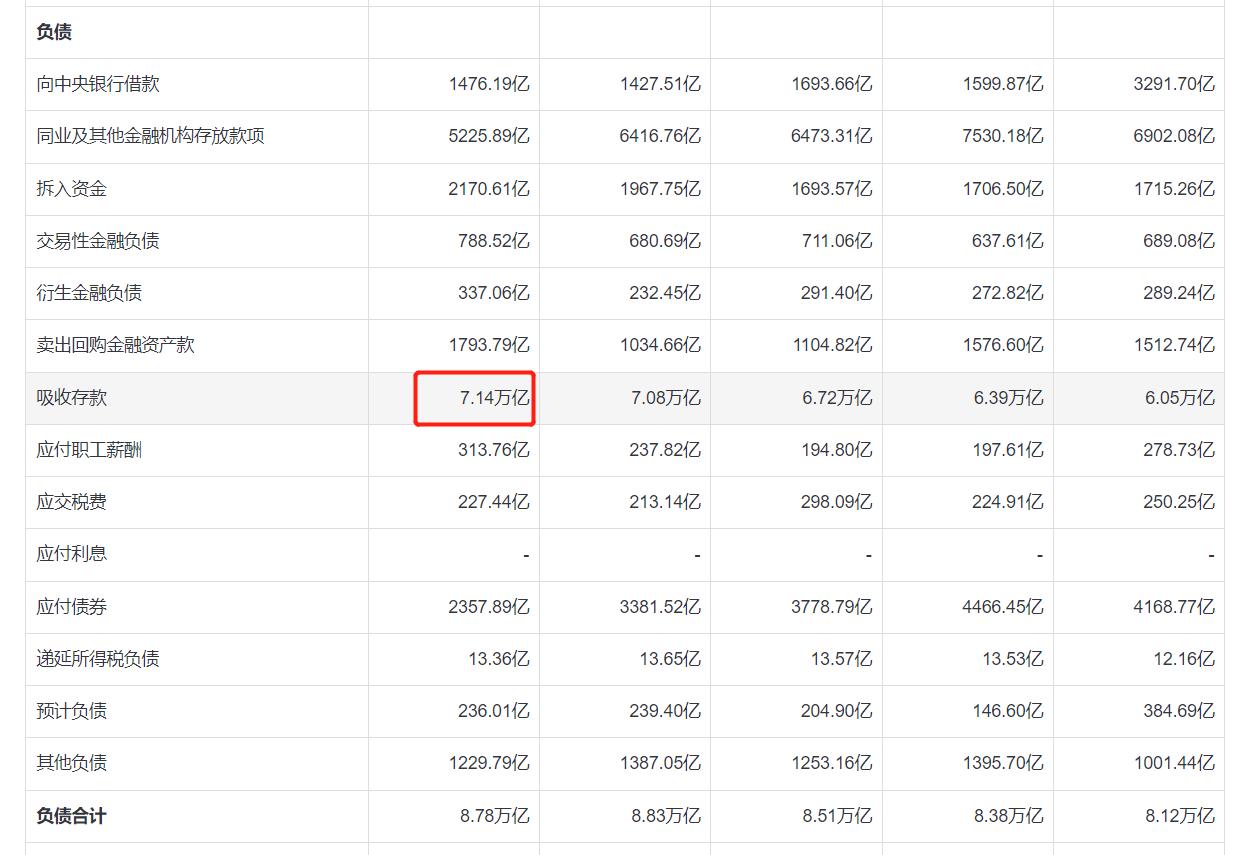Click the 吸收存款 row label
This screenshot has height=855, width=1242.
tap(71, 398)
